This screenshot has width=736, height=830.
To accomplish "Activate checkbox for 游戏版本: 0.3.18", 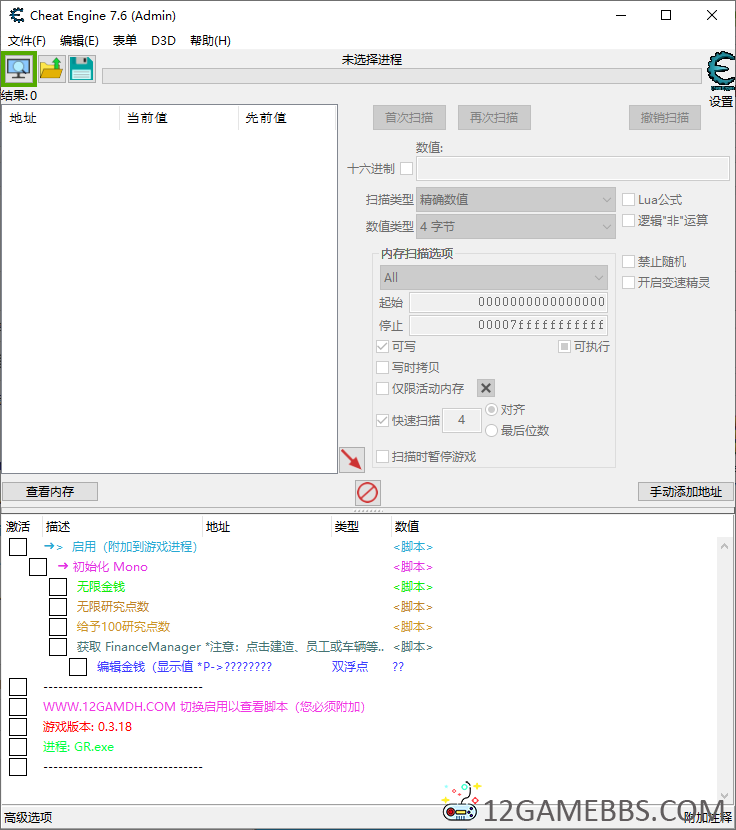I will (x=18, y=727).
